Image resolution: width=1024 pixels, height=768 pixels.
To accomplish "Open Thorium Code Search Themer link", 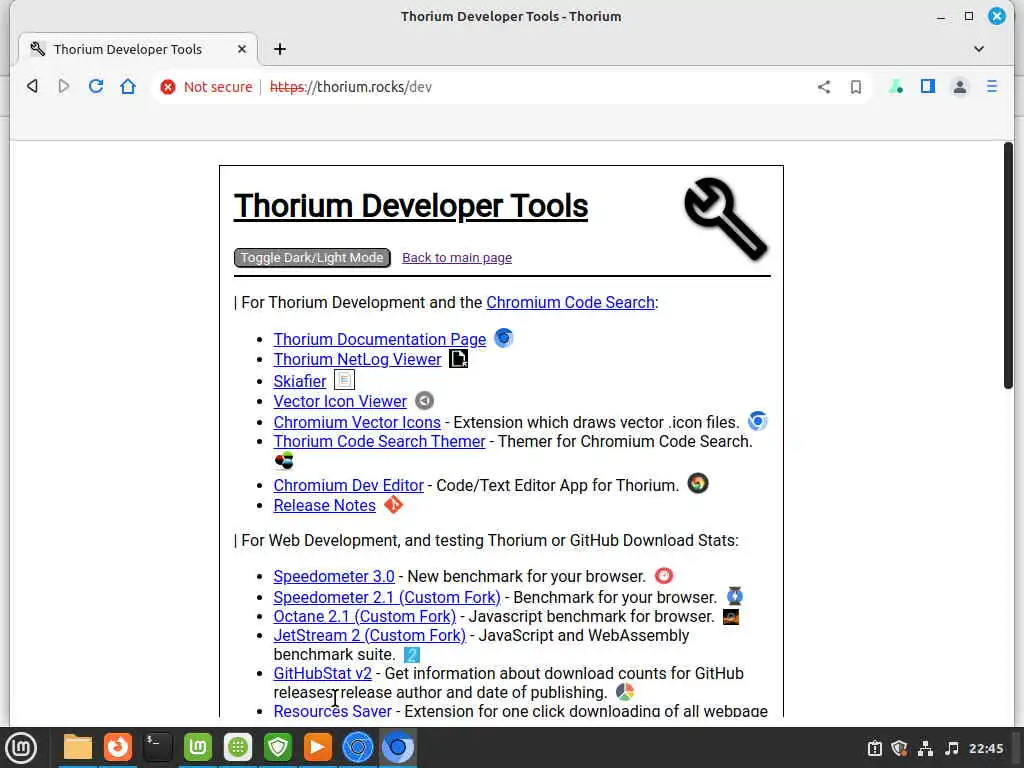I will 379,441.
